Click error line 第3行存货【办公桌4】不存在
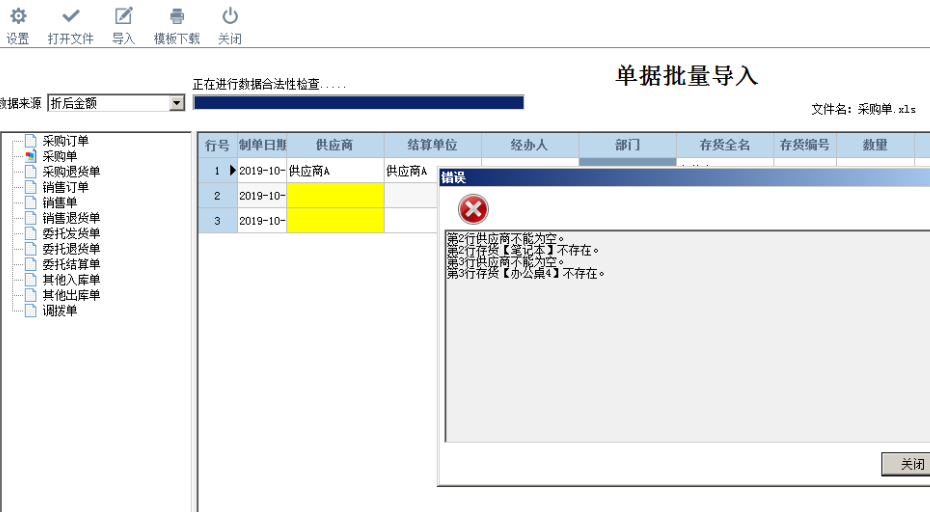Screen dimensions: 930x512 [526, 274]
